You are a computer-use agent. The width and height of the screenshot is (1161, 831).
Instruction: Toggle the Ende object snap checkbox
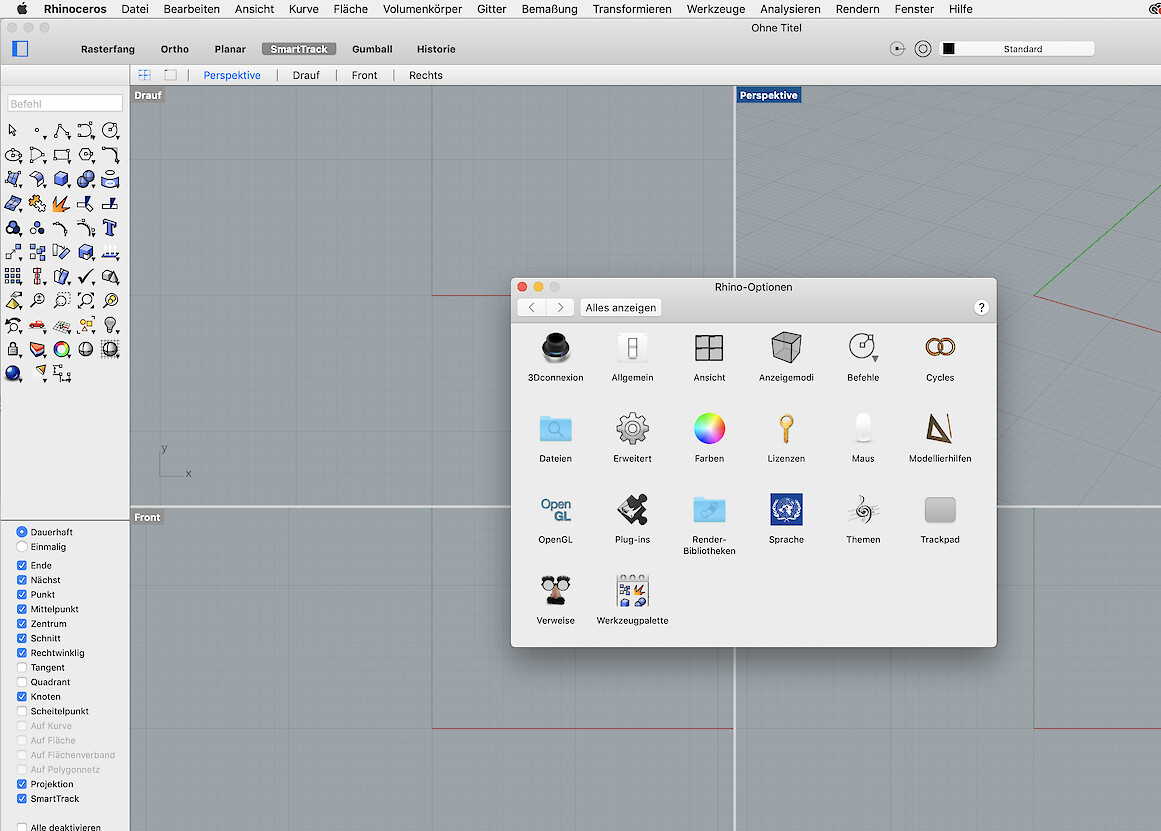21,565
